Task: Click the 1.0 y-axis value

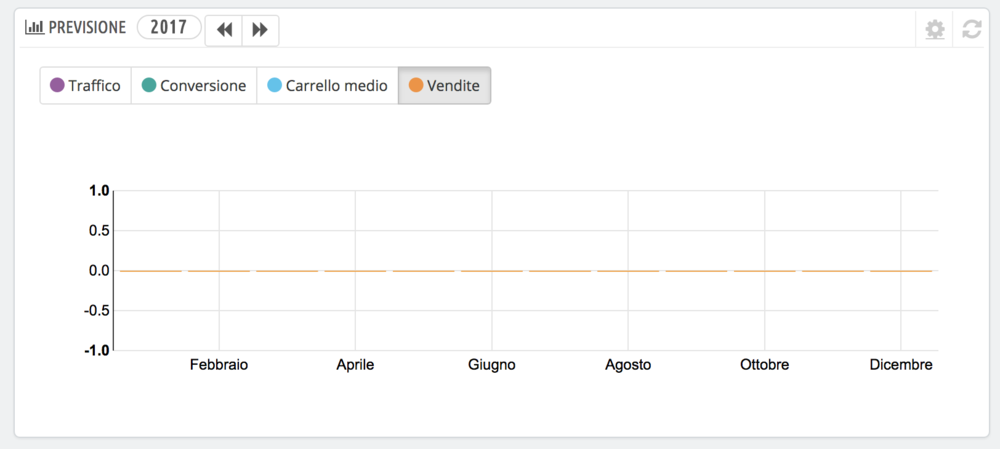Action: pos(99,190)
